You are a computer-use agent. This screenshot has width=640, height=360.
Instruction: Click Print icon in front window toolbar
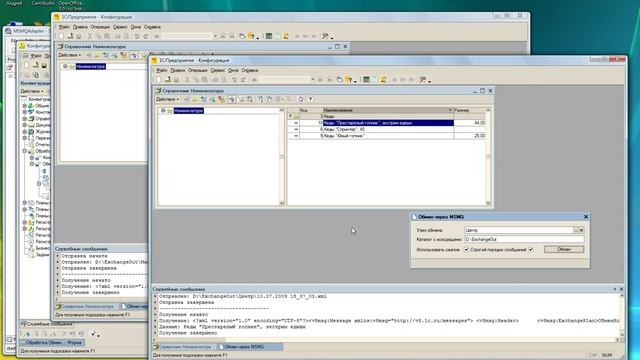[x=216, y=80]
